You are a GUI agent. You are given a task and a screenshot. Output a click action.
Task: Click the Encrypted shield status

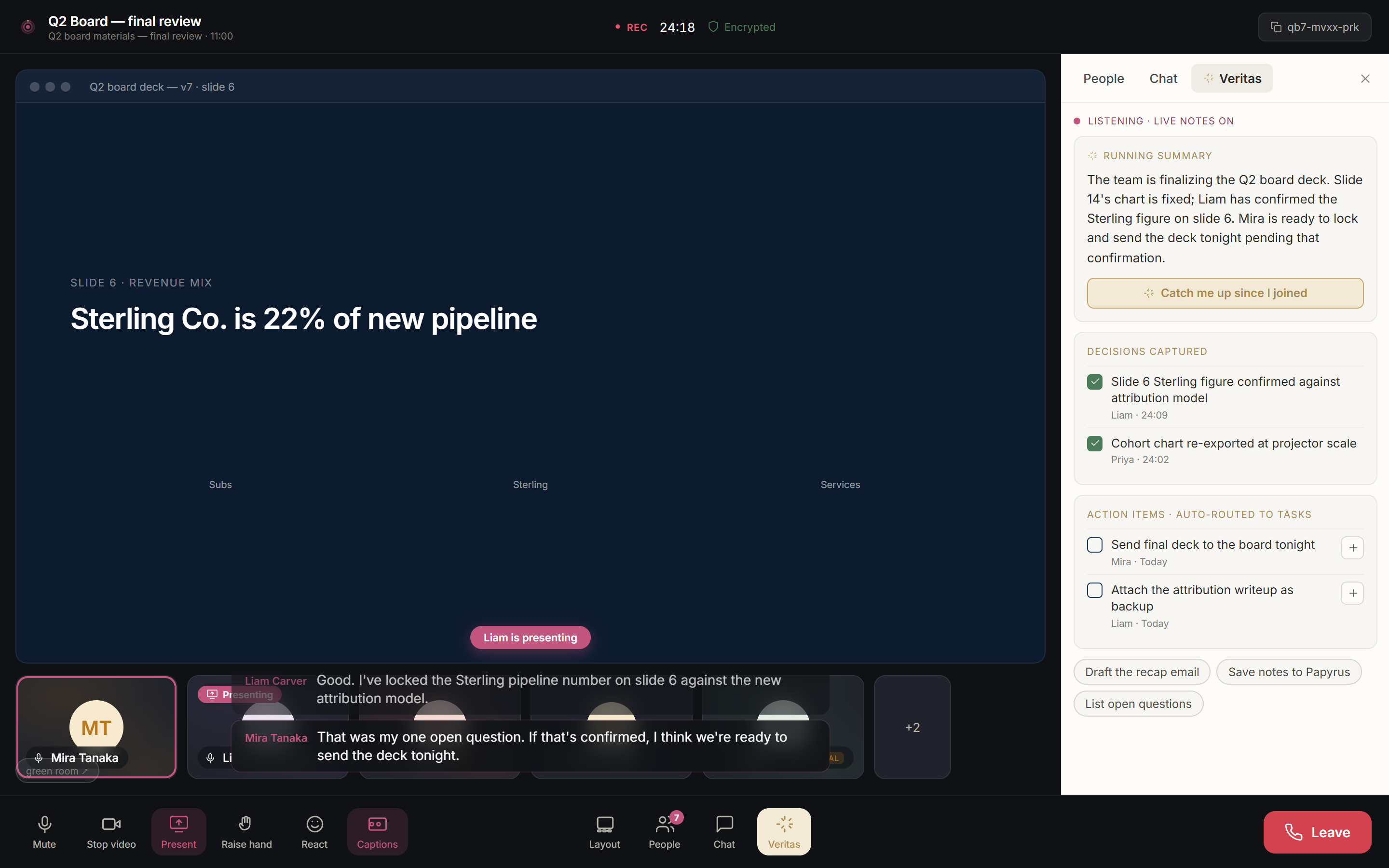pyautogui.click(x=742, y=27)
